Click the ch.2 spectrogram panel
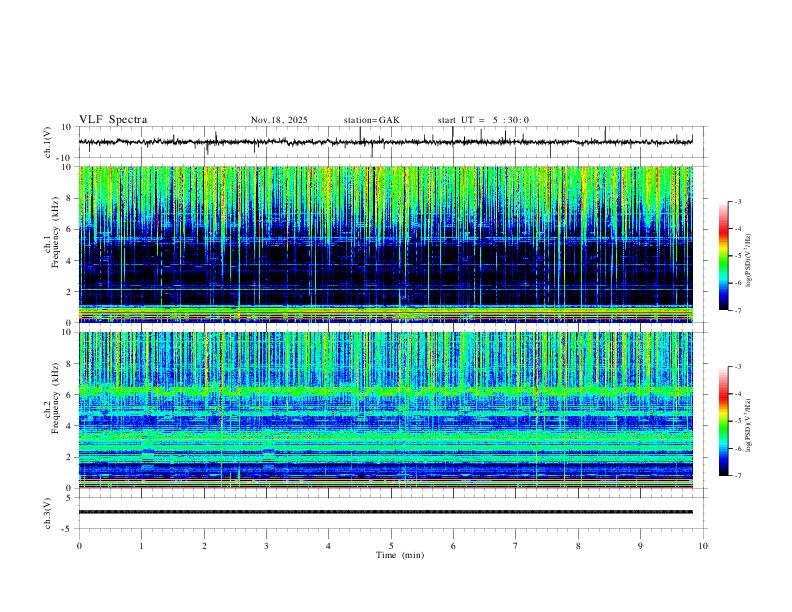 pyautogui.click(x=386, y=410)
